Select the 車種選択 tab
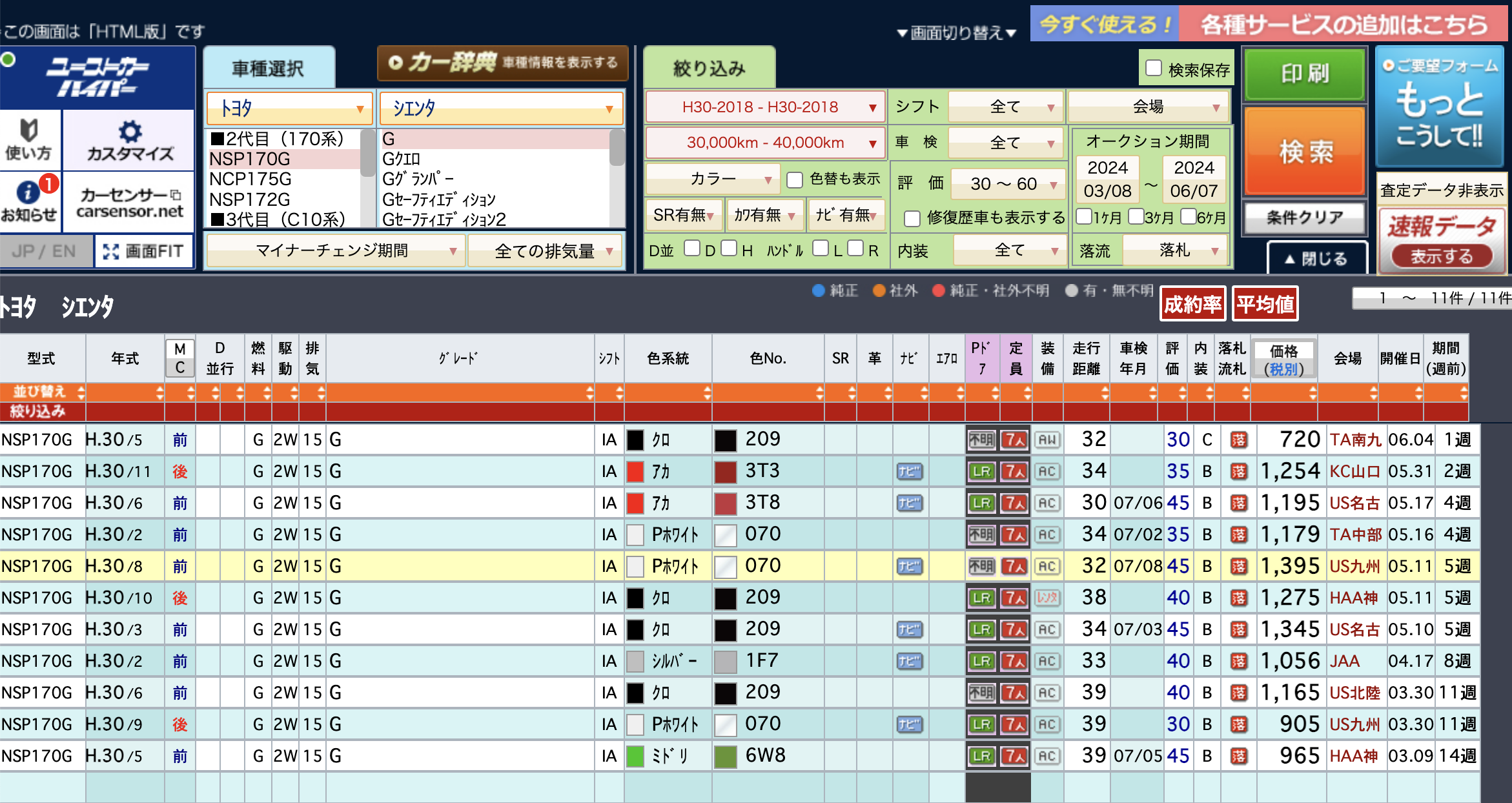The height and width of the screenshot is (803, 1512). [x=269, y=68]
